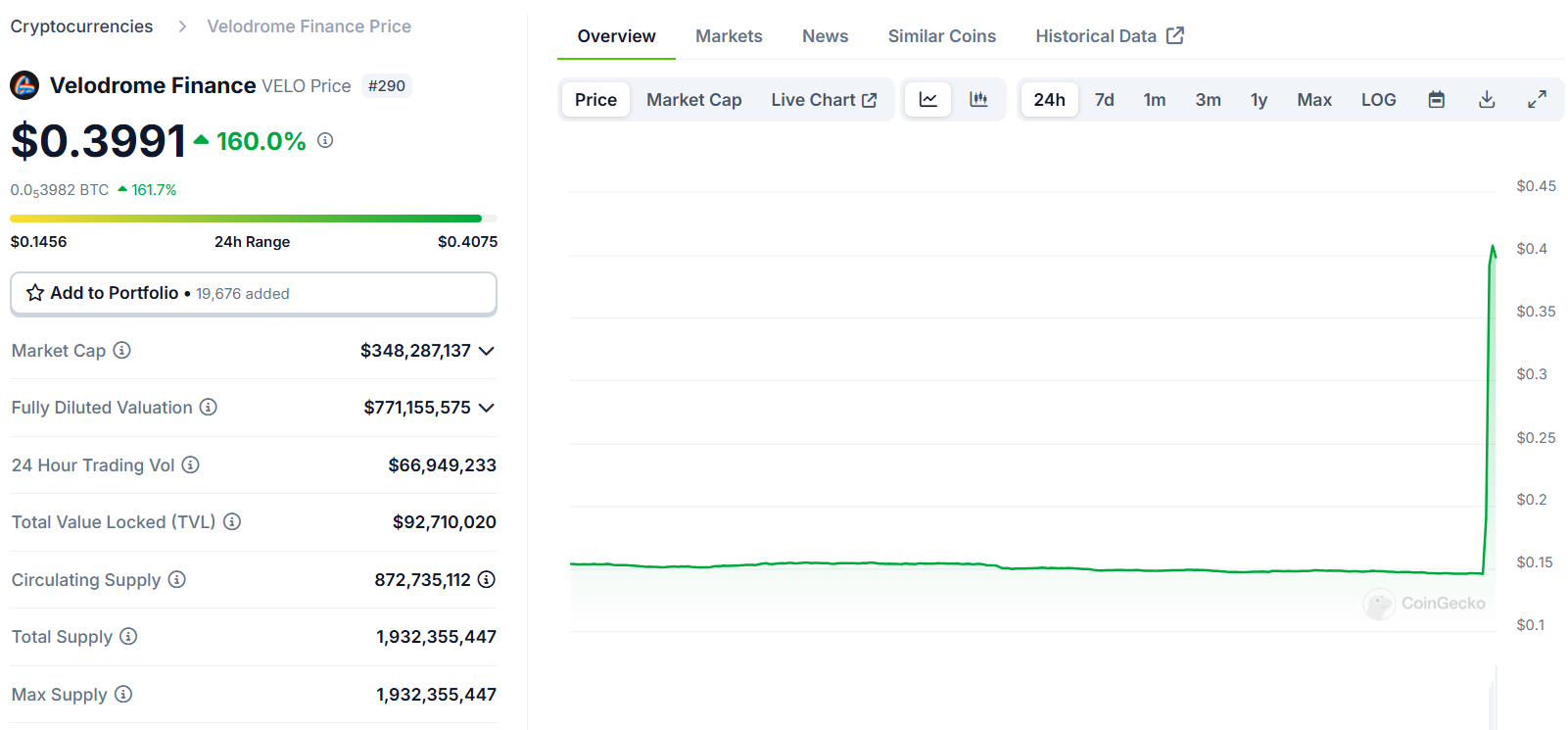Show Circulating Supply label info icon
Viewport: 1568px width, 730px height.
[x=177, y=579]
